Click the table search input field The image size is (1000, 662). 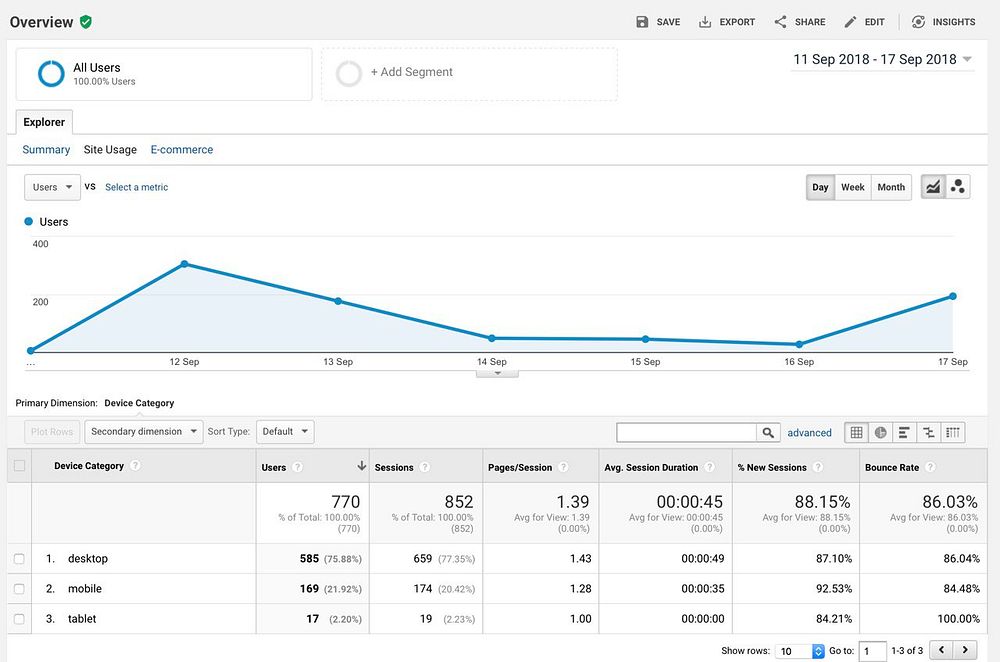(x=687, y=432)
